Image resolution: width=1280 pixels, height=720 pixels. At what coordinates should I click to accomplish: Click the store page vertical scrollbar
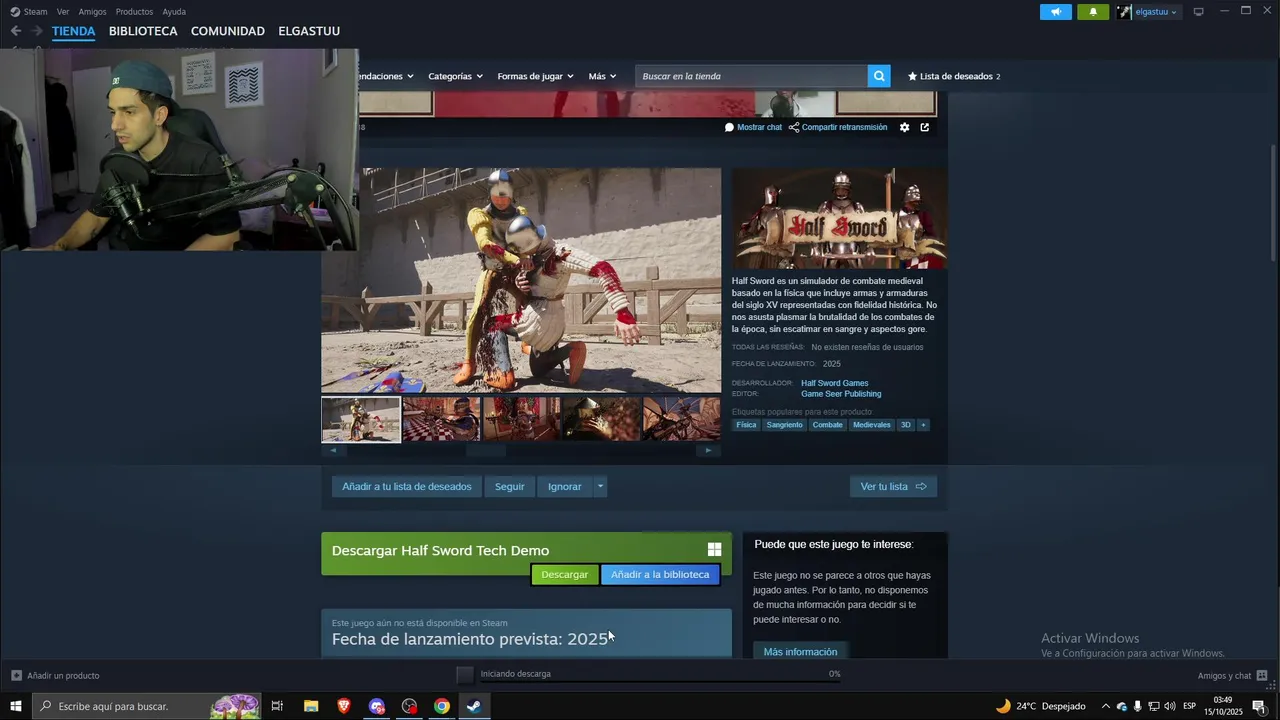coord(1273,205)
